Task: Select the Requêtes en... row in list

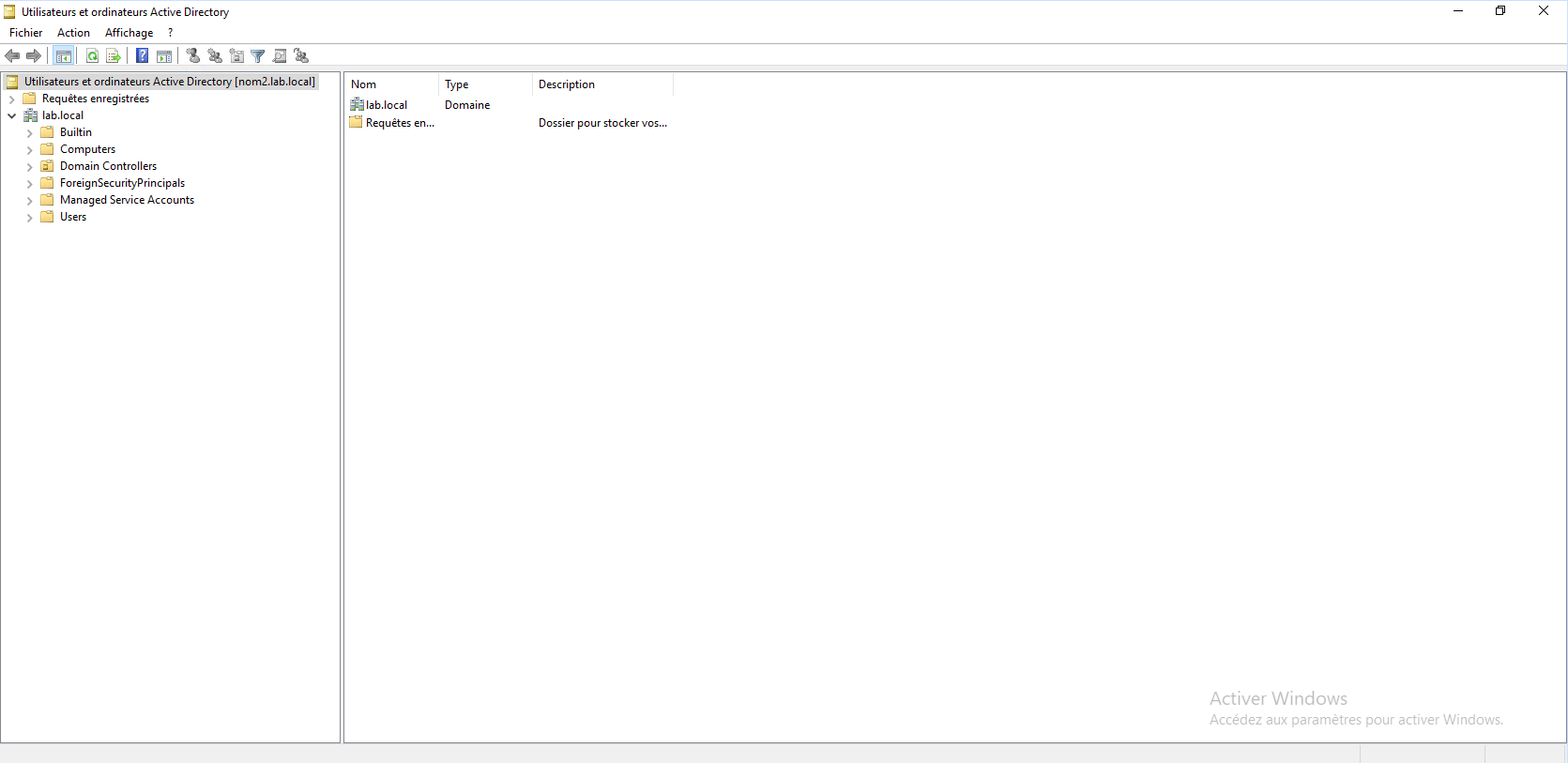Action: coord(400,123)
